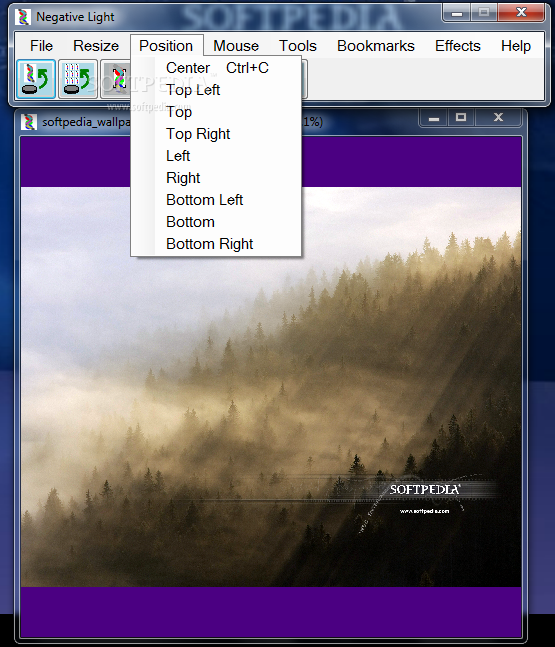Select the Top position entry
Image resolution: width=555 pixels, height=647 pixels.
click(216, 112)
